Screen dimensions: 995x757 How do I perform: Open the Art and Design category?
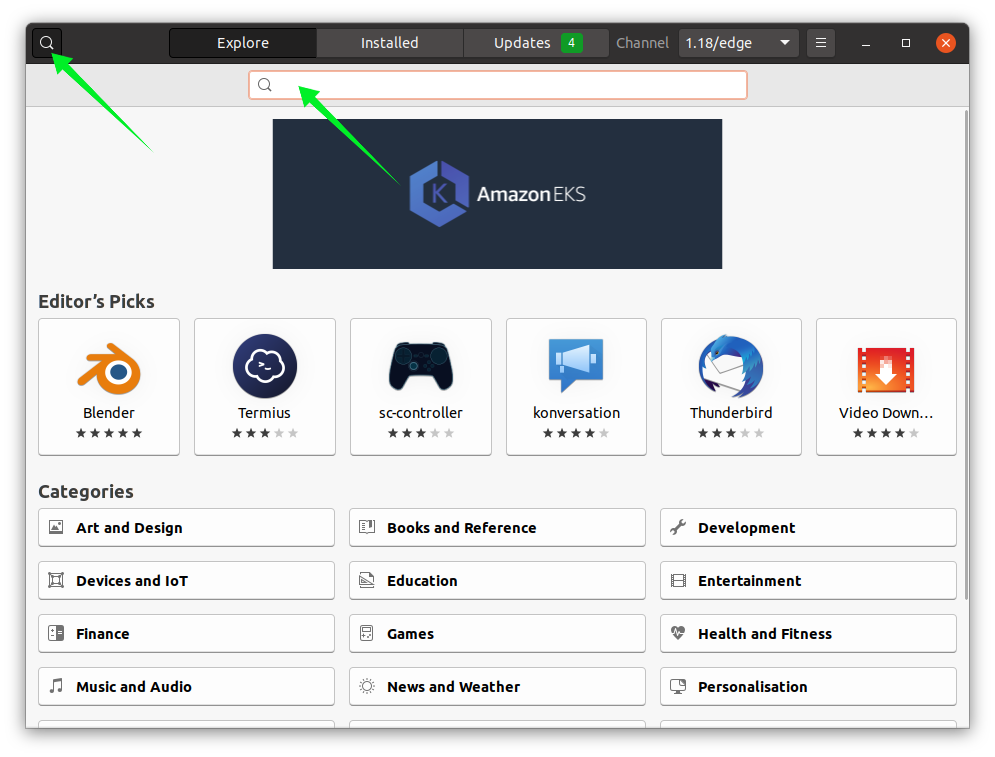[x=187, y=527]
